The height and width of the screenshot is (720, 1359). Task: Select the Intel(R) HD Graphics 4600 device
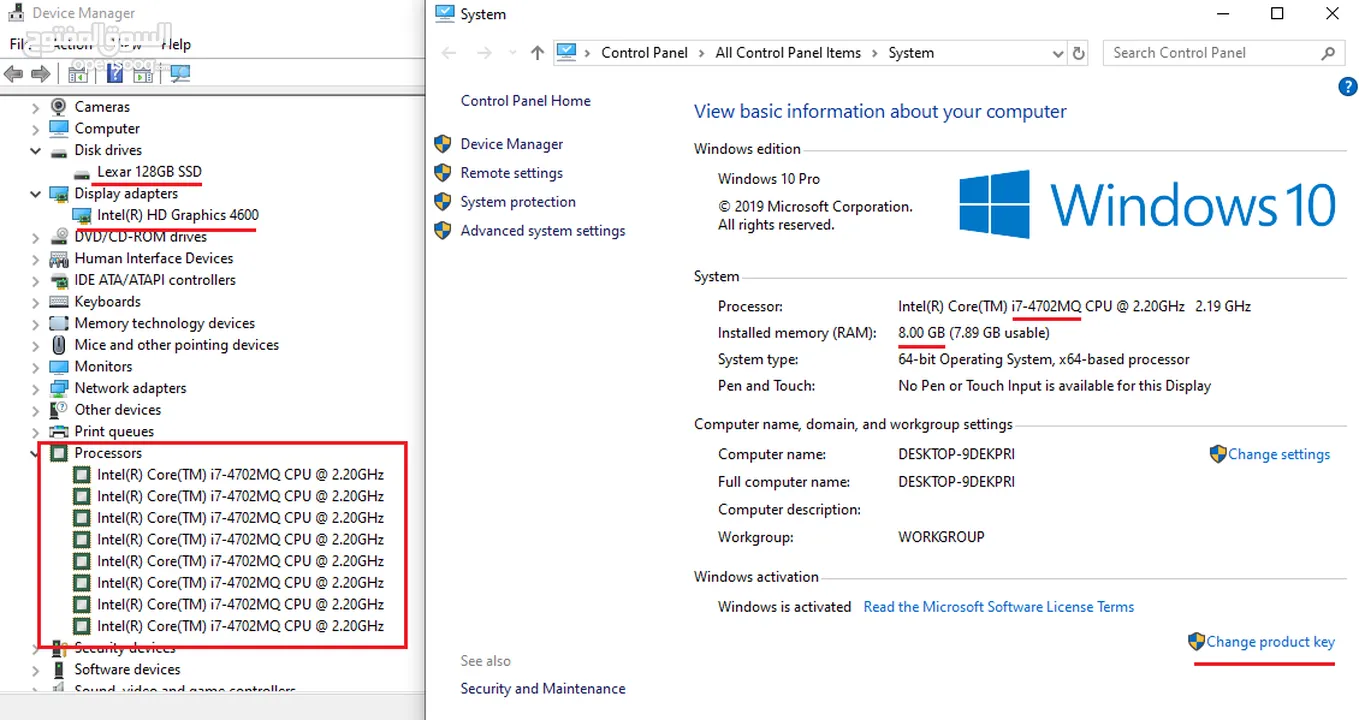coord(178,215)
